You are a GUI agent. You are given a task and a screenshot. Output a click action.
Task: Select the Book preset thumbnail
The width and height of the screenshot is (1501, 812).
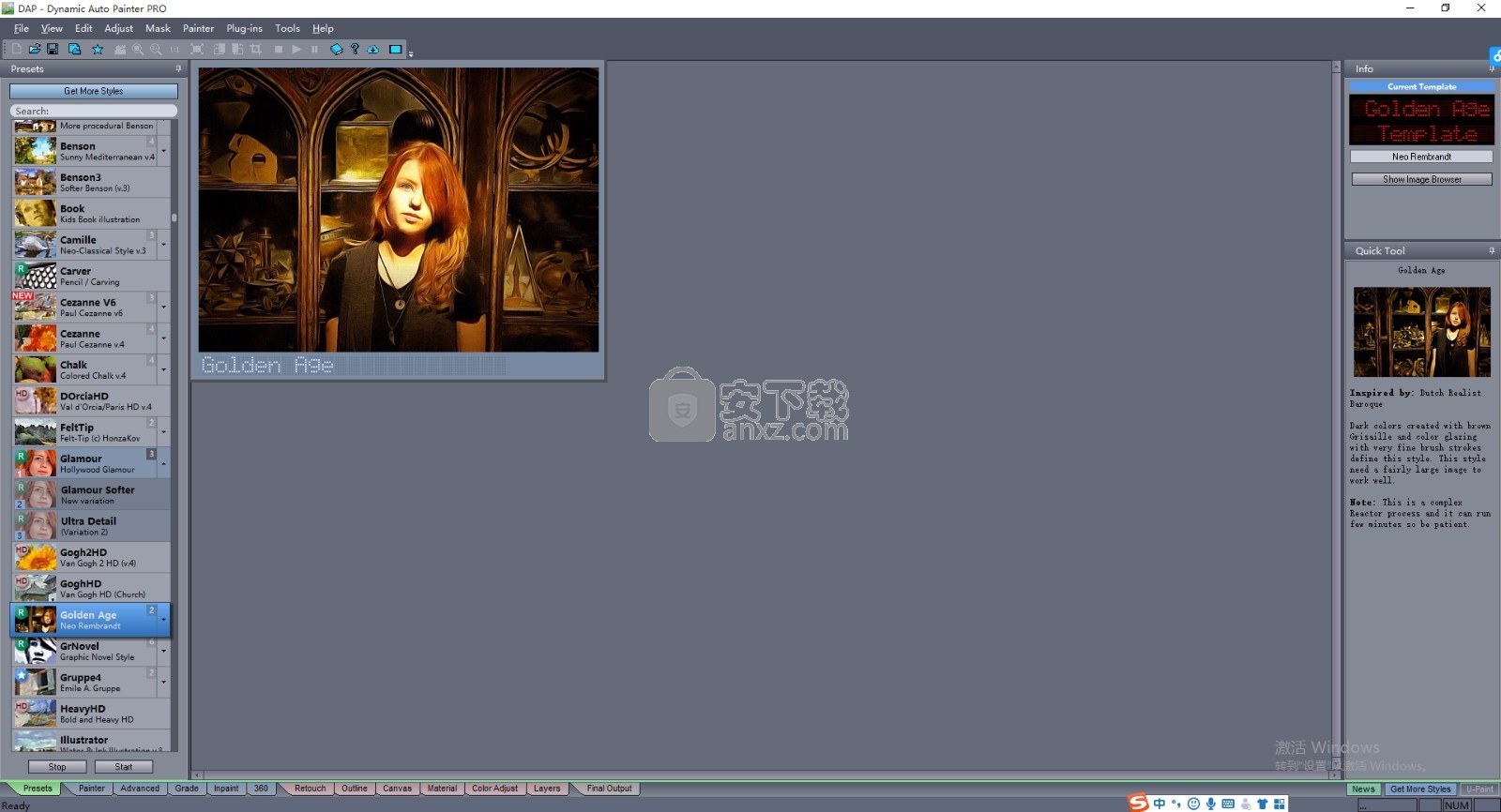coord(36,214)
